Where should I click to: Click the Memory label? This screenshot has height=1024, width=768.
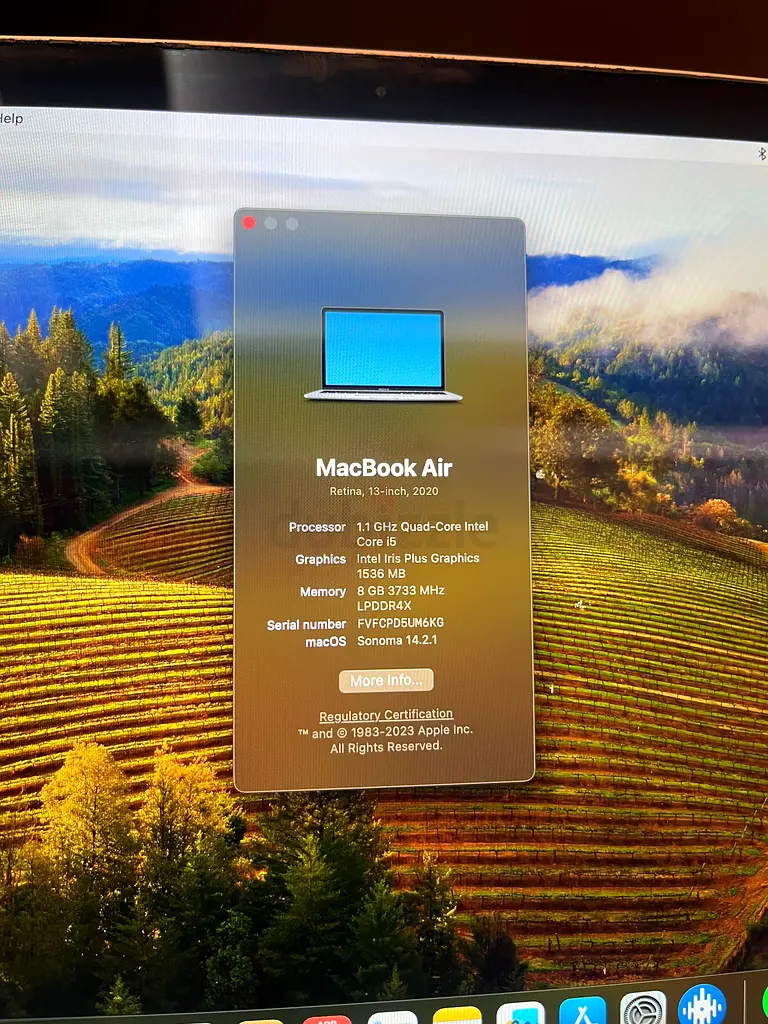323,592
